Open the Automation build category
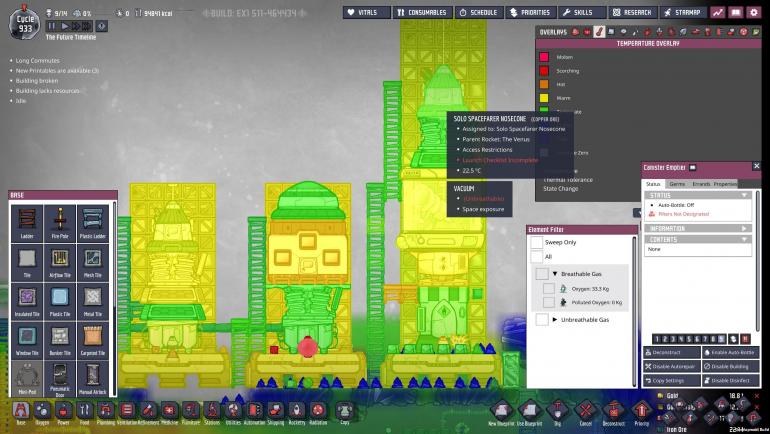Viewport: 770px width, 434px height. [254, 412]
